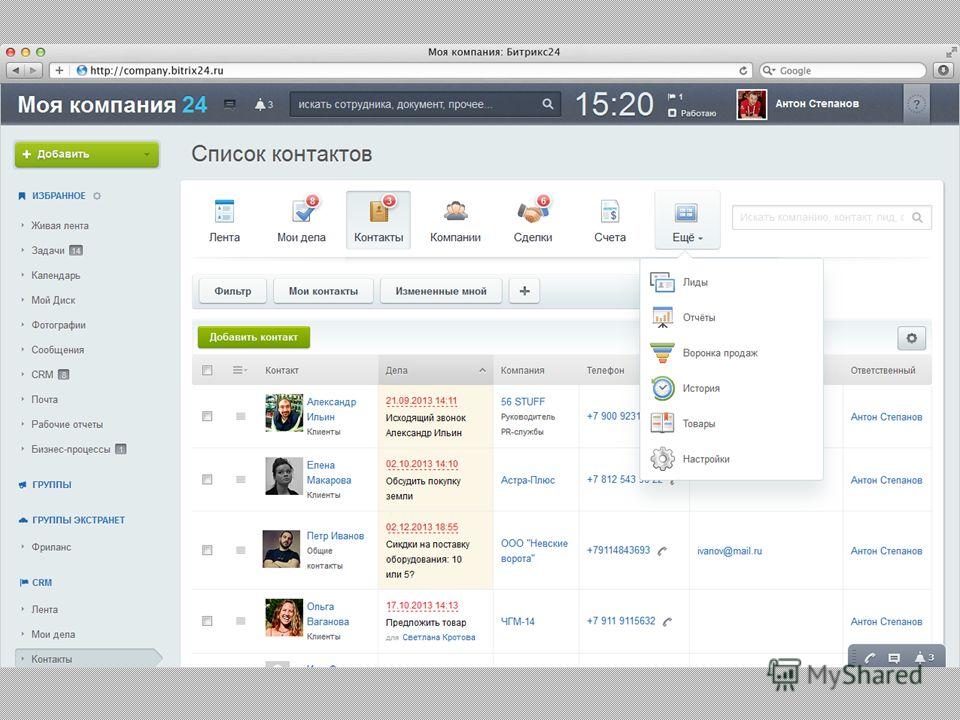Open chat icon in bottom panel
The height and width of the screenshot is (720, 960).
tap(894, 658)
